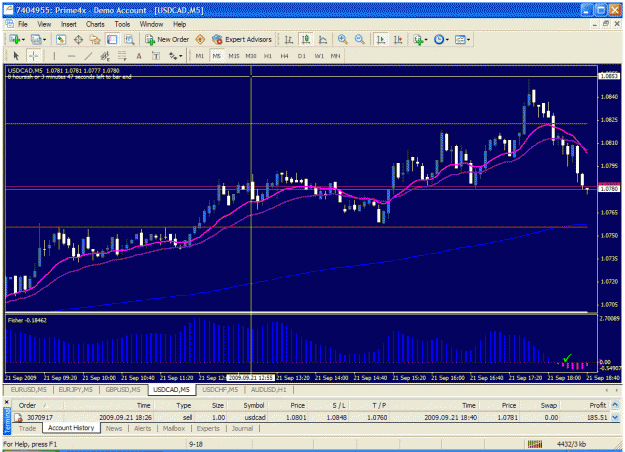Switch the timeframe to M5
625x452 pixels.
pyautogui.click(x=216, y=56)
